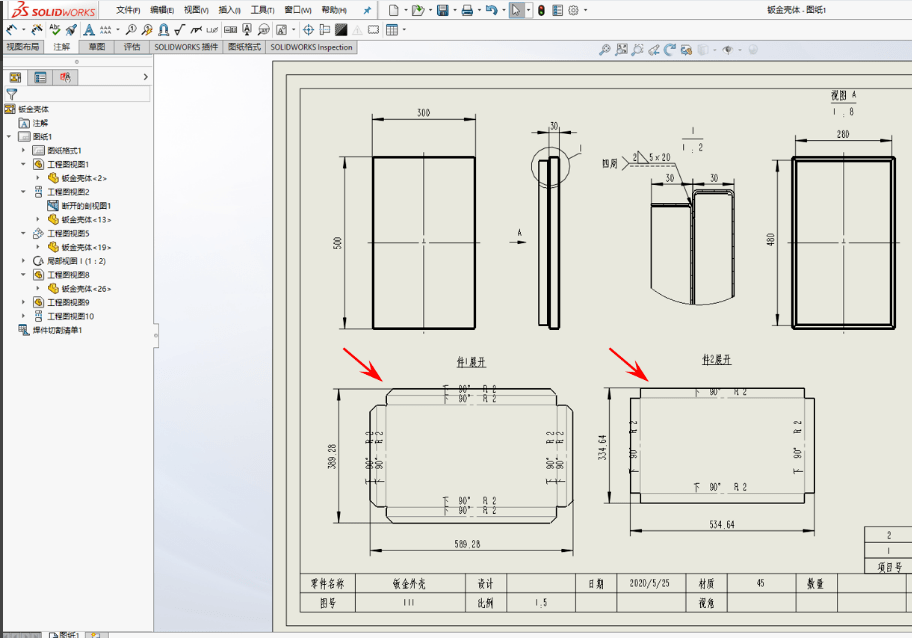Click the Rotate View icon
The image size is (912, 638).
[670, 48]
